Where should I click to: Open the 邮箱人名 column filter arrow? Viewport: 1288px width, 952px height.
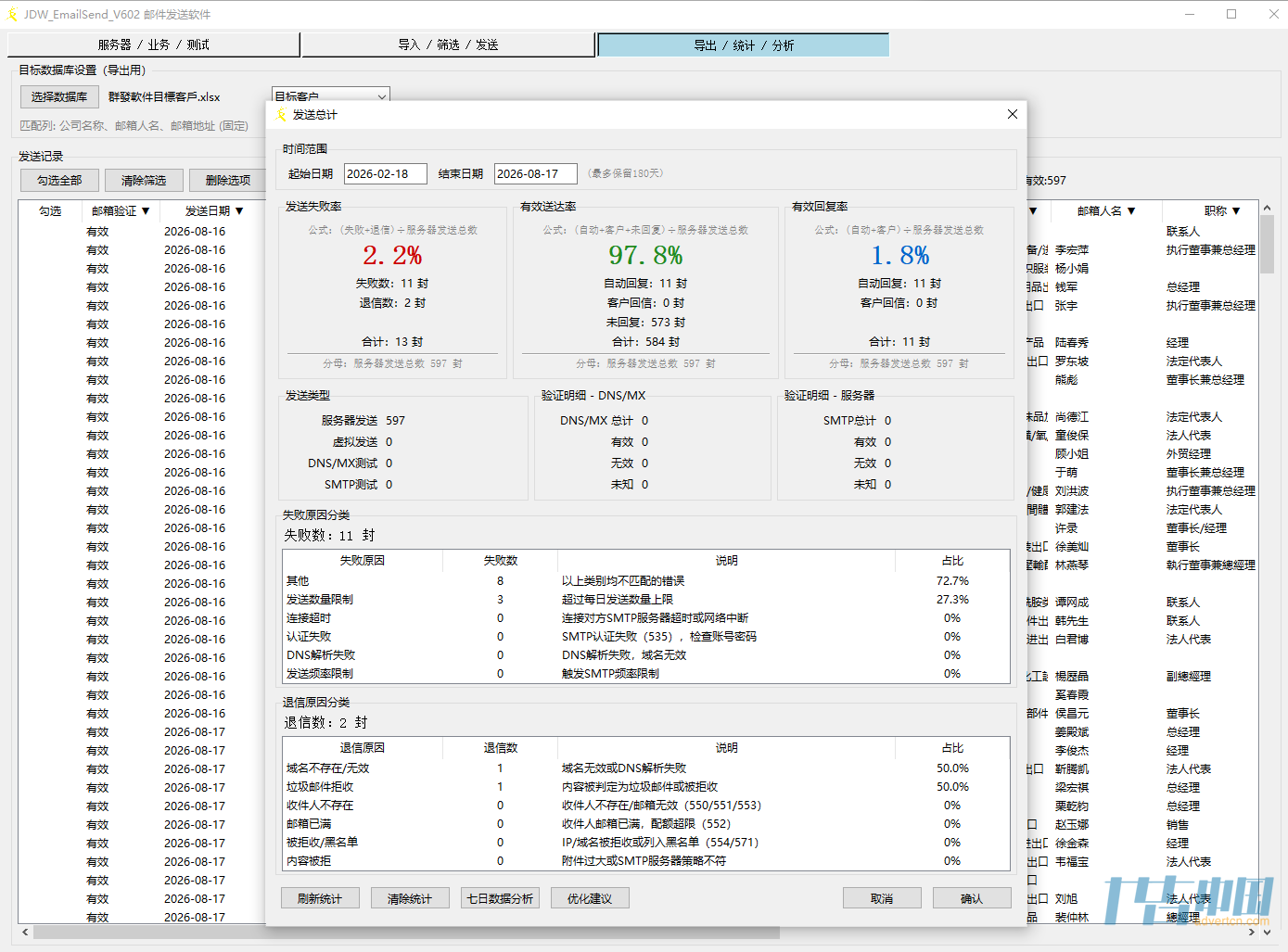click(1131, 211)
